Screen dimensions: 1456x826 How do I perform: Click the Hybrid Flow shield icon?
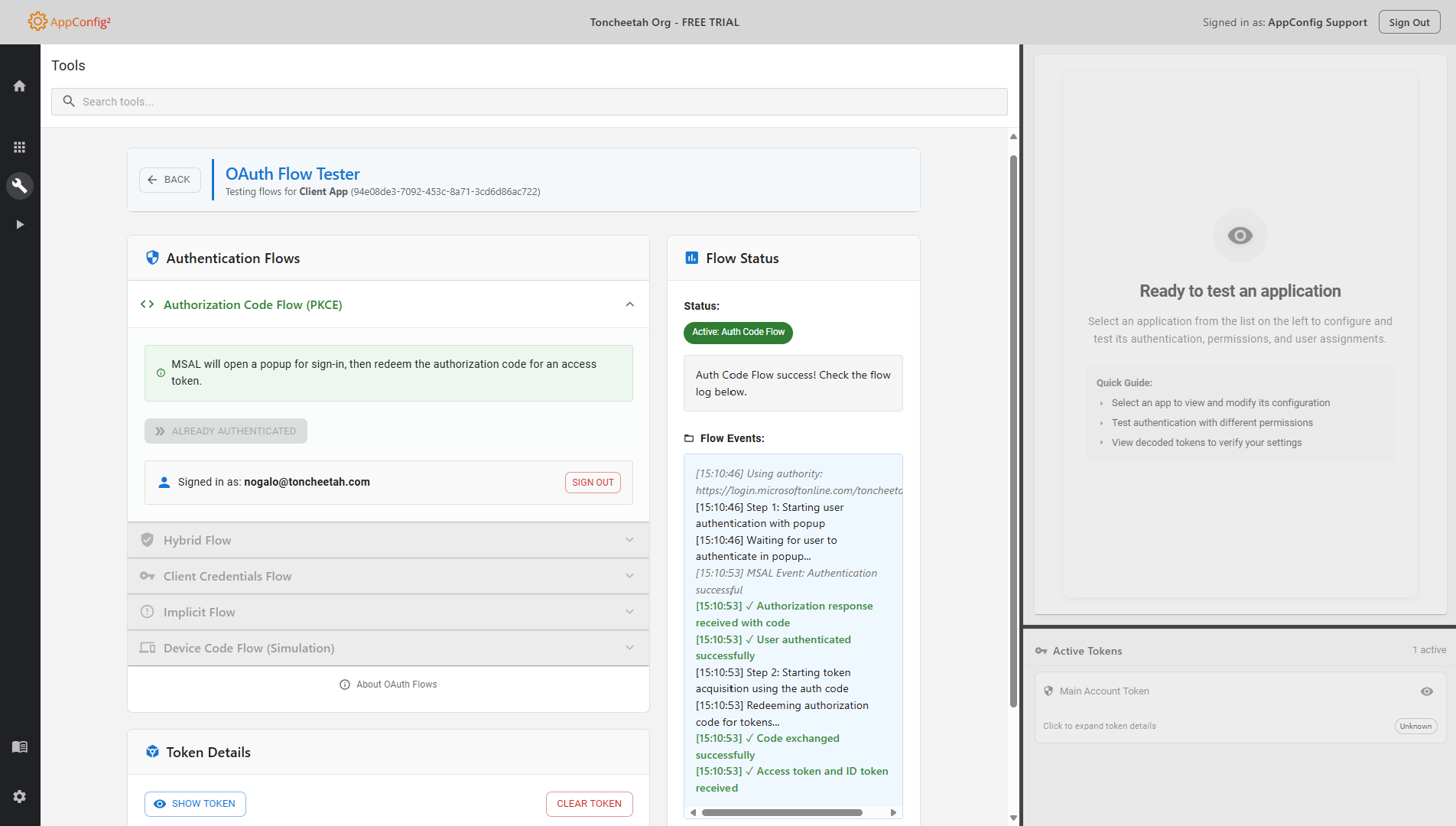[x=148, y=540]
